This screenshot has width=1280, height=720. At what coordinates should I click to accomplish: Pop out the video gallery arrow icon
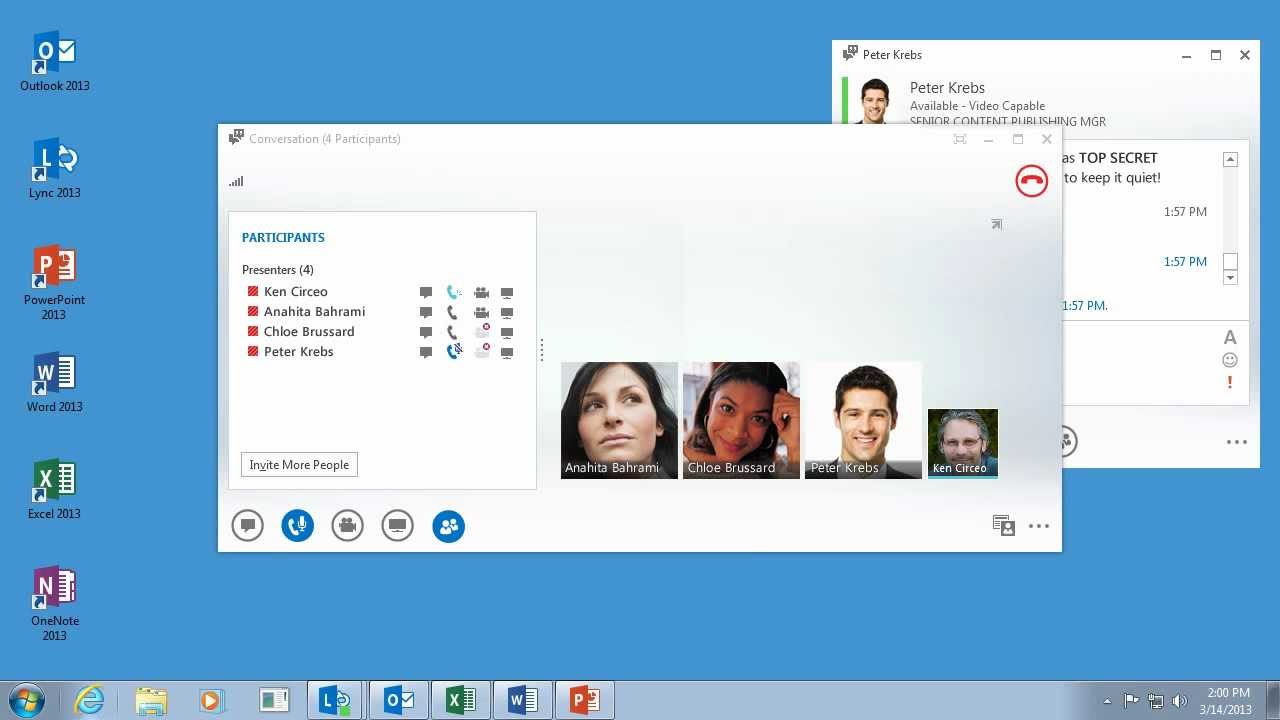pos(996,224)
